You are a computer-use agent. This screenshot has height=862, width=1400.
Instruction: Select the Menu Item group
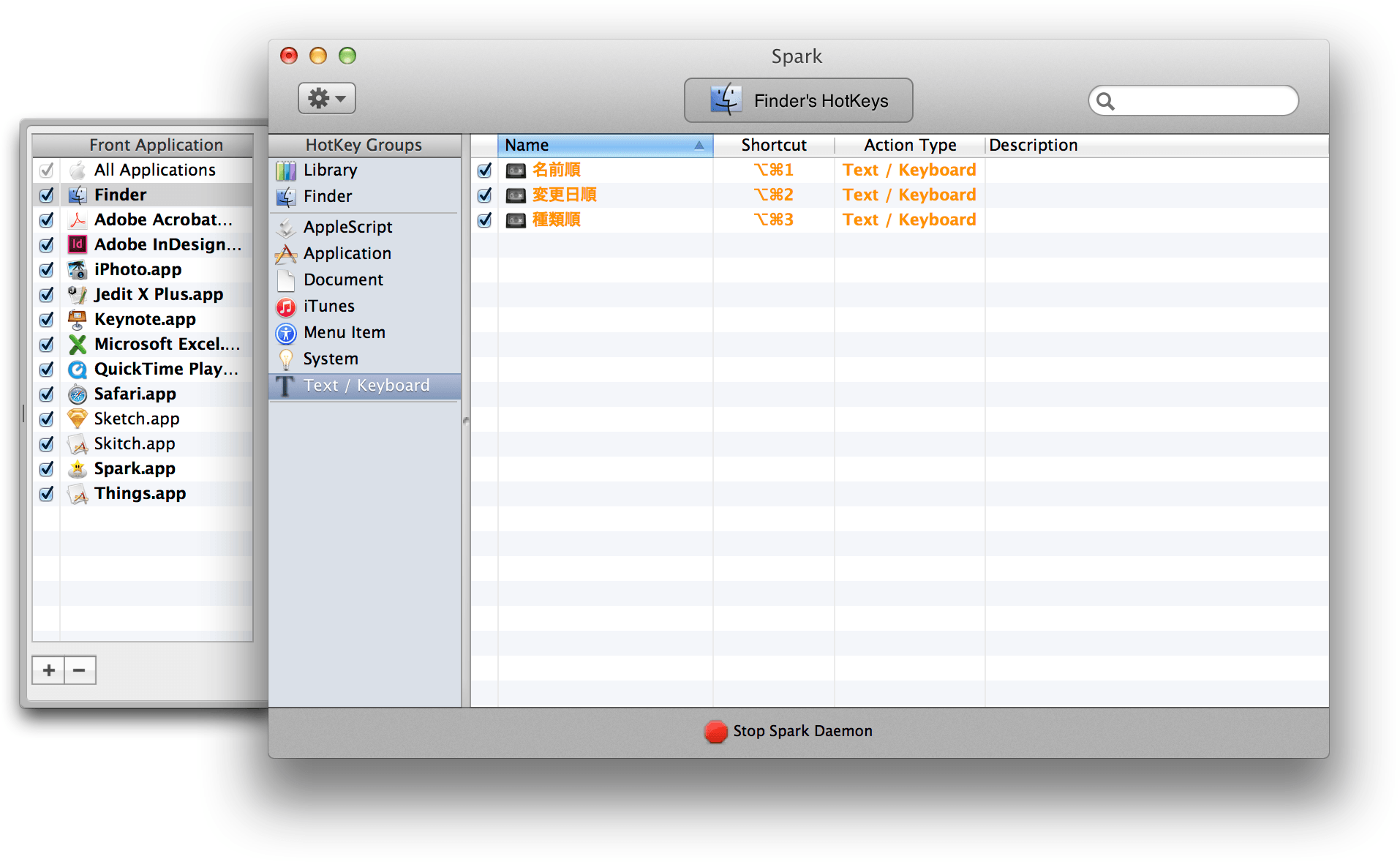click(x=365, y=332)
